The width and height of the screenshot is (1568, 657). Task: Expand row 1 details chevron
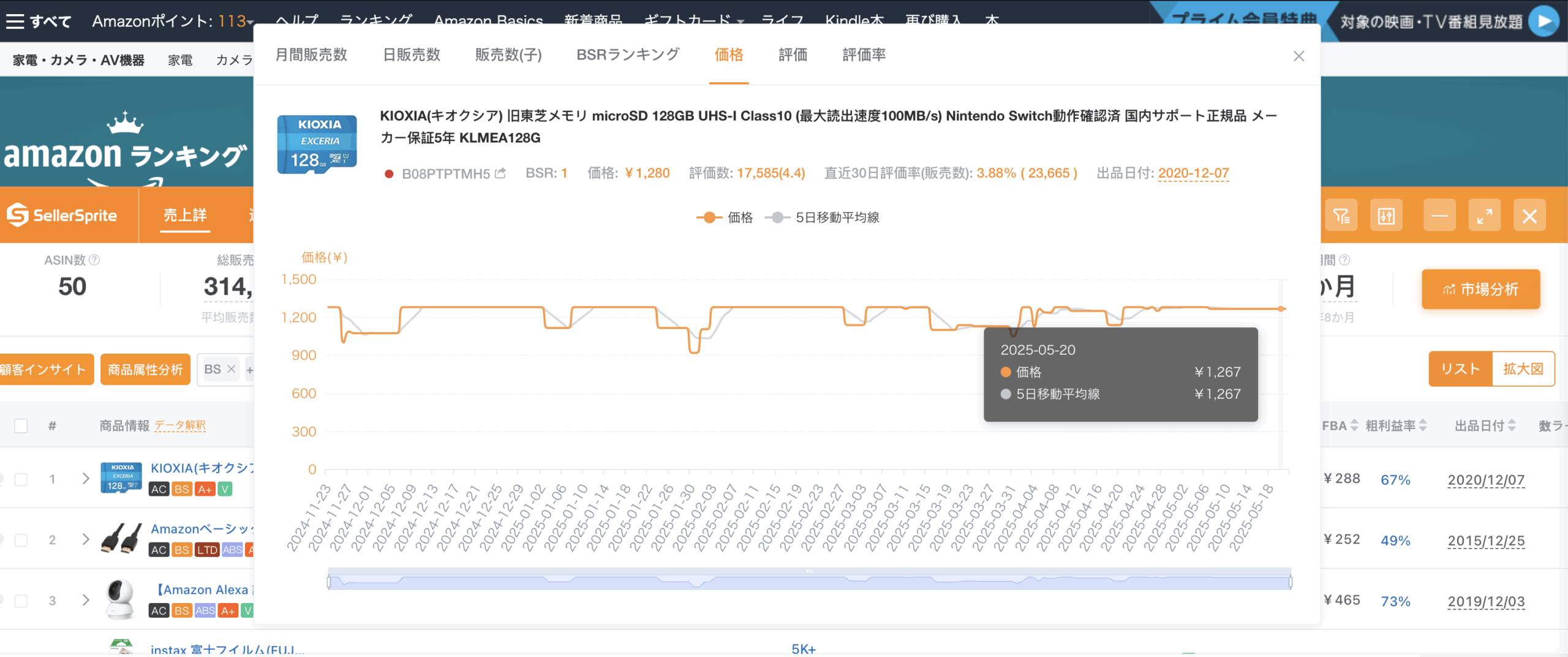click(x=86, y=479)
